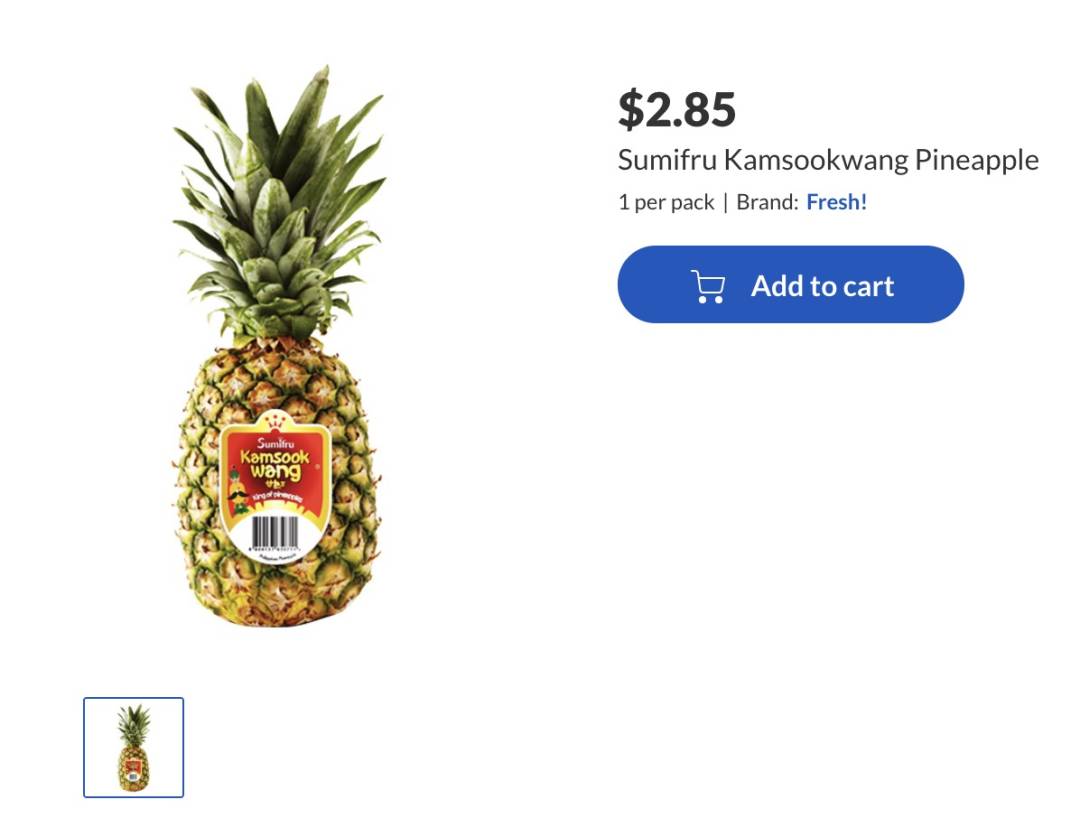Click the "1 per pack" text
1080x818 pixels.
(666, 202)
